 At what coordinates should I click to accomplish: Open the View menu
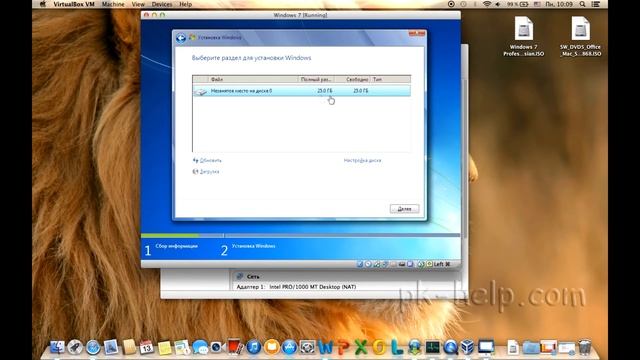tap(138, 4)
